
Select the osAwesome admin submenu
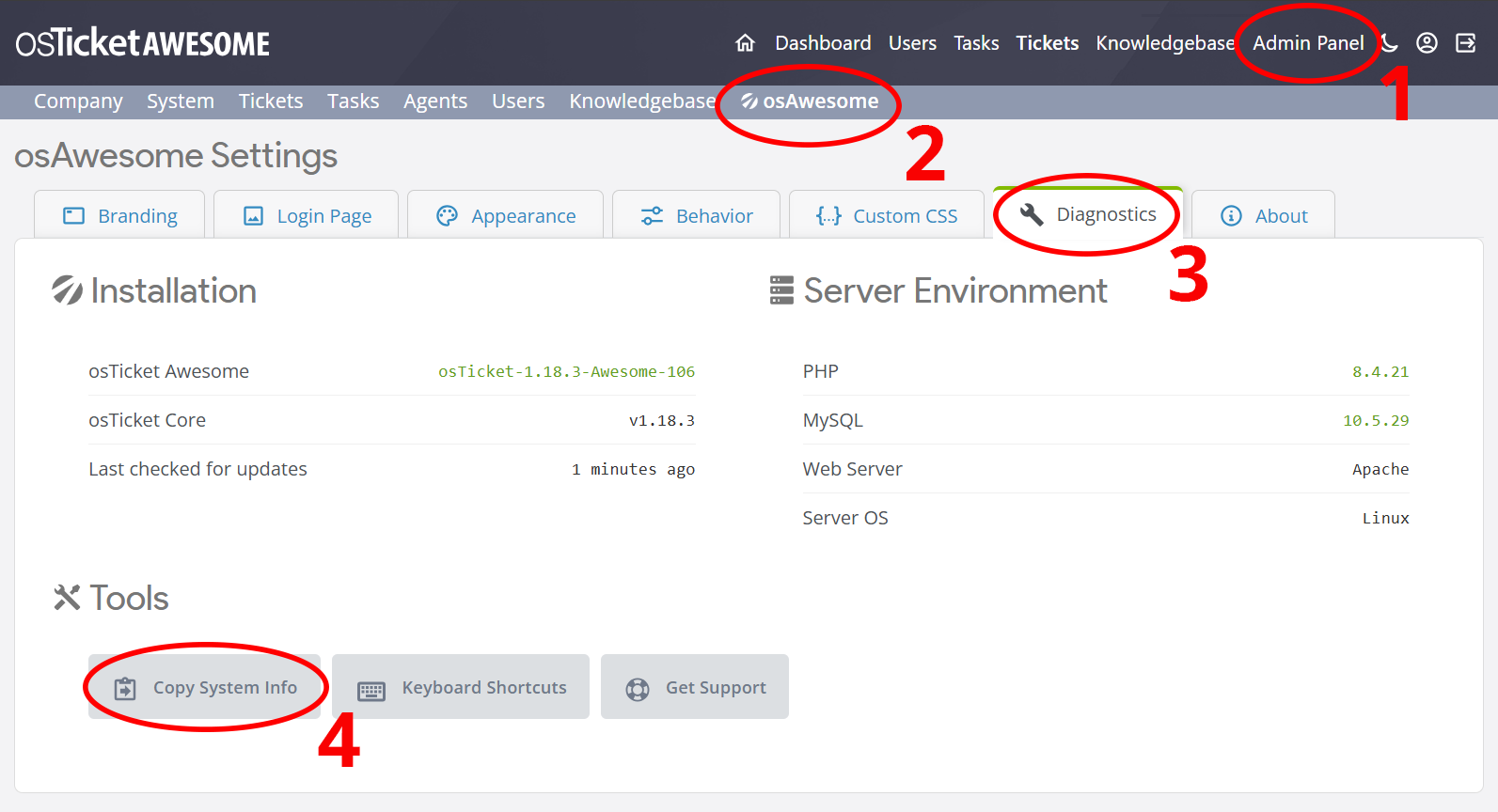[x=810, y=101]
